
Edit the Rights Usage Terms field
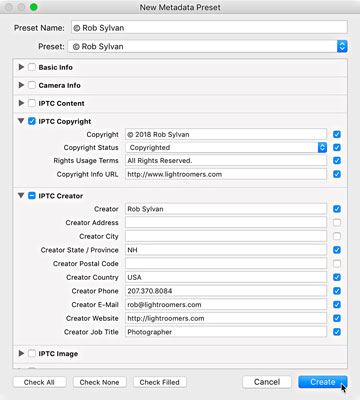click(226, 161)
